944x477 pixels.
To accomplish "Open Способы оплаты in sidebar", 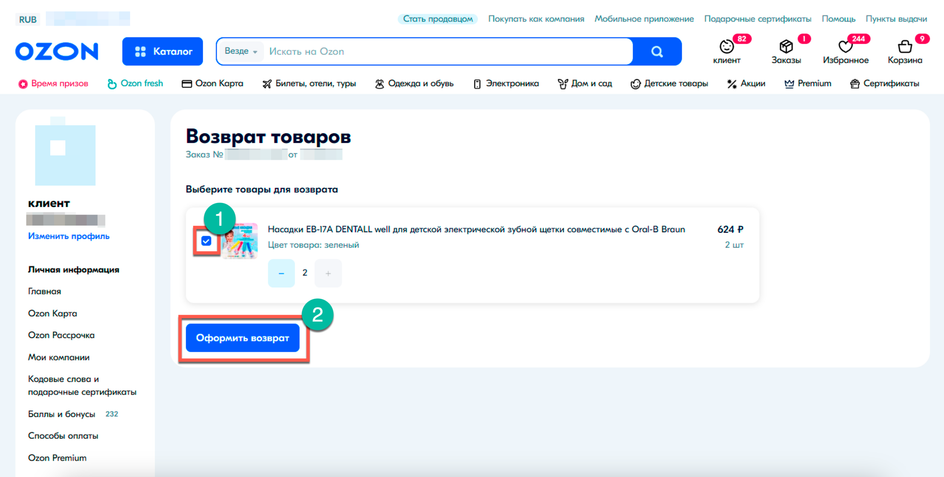I will [63, 435].
